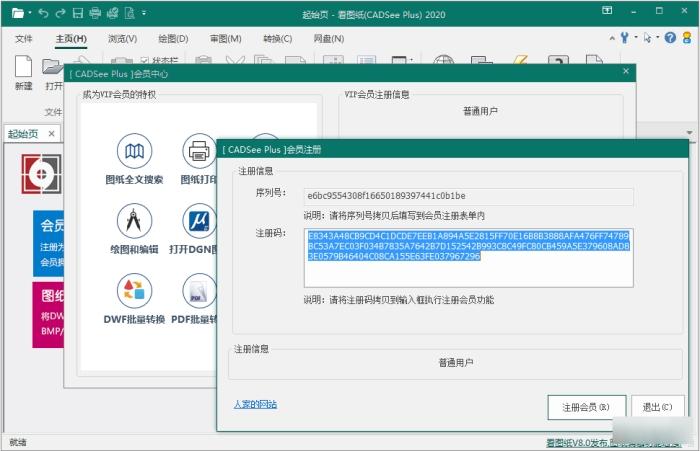The image size is (700, 451).
Task: Open the 看图纸V8.0发布 status bar link
Action: point(614,443)
